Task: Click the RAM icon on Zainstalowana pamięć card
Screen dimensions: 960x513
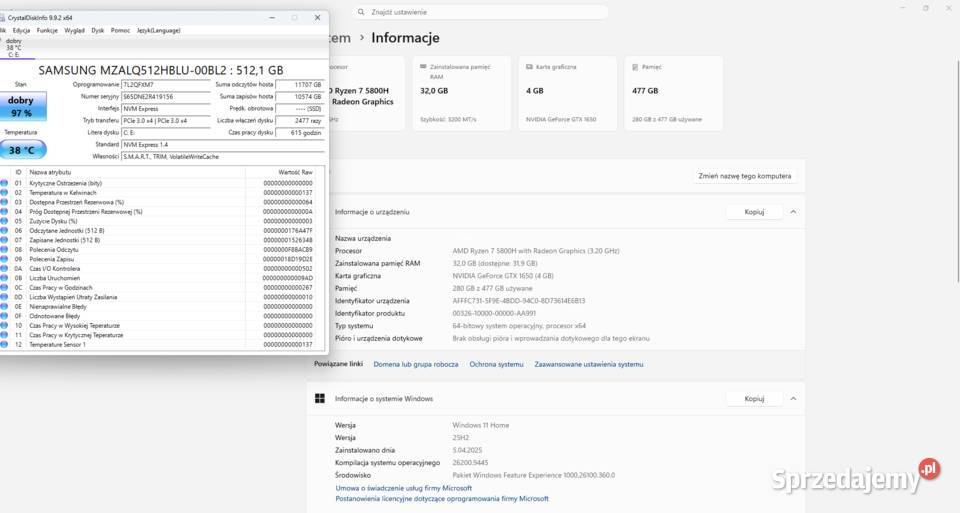Action: coord(423,67)
